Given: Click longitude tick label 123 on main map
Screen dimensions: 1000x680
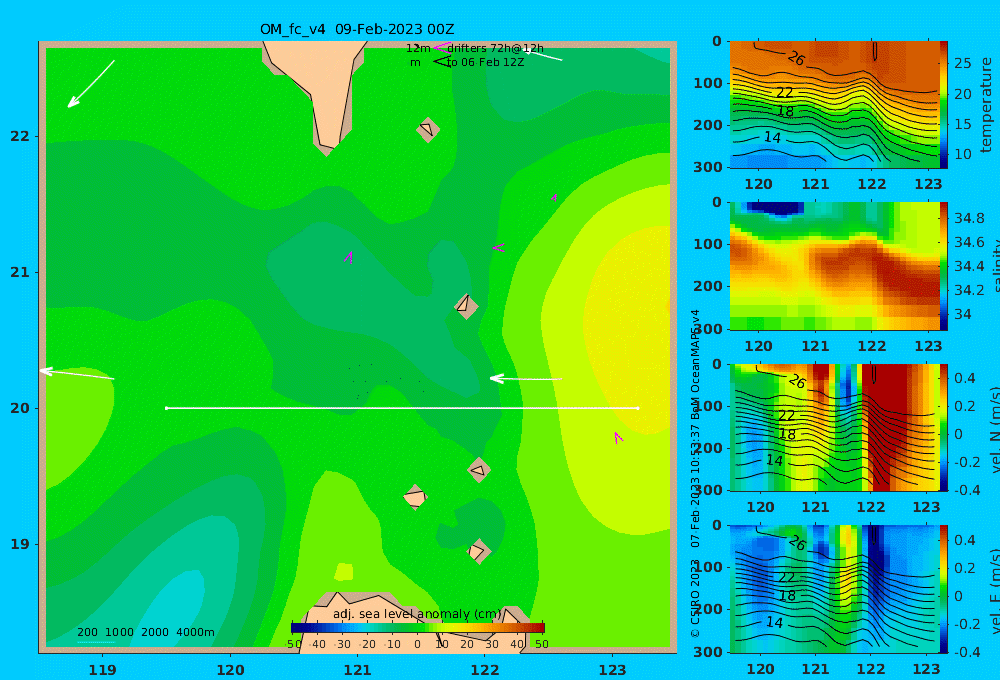Looking at the screenshot, I should pos(612,670).
